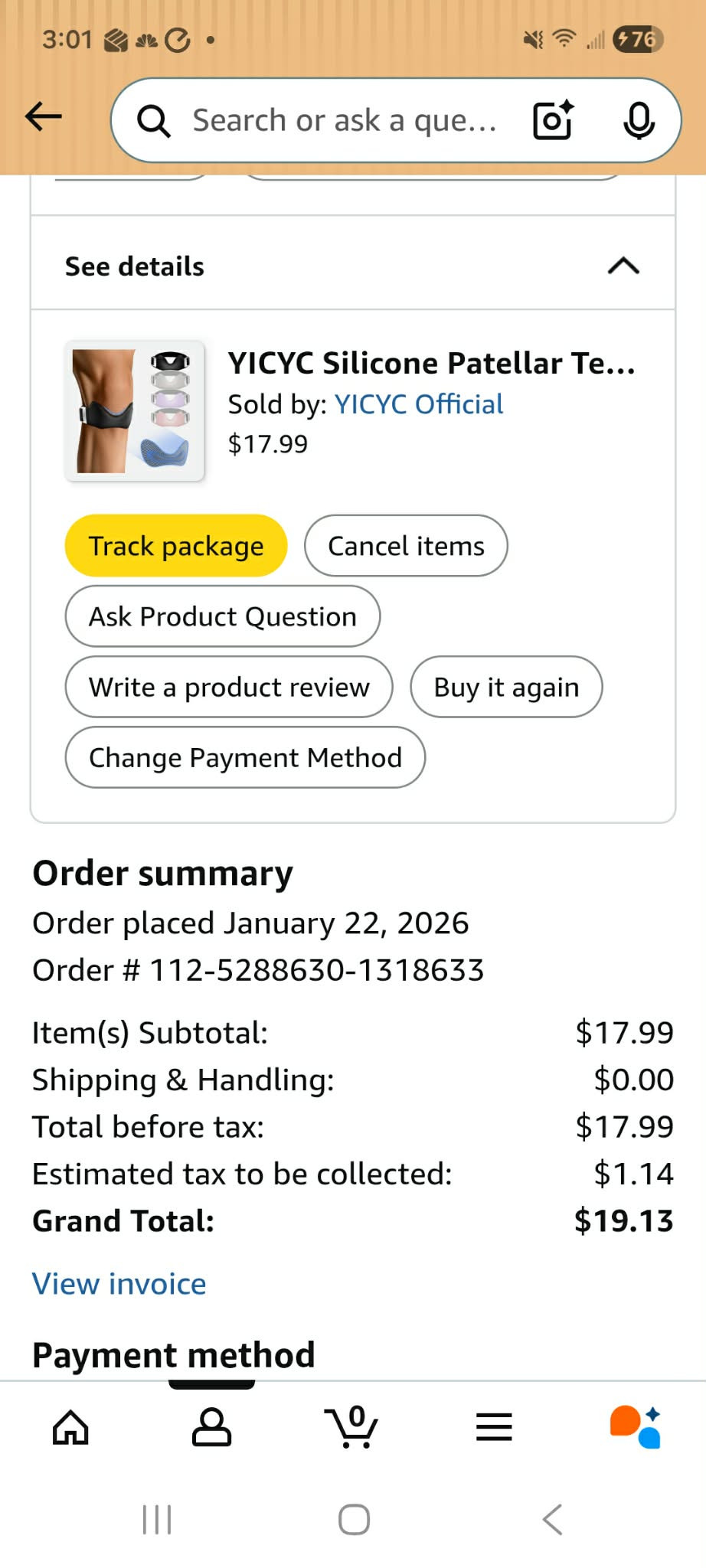This screenshot has height=1568, width=706.
Task: Focus the search input field
Action: pos(345,120)
